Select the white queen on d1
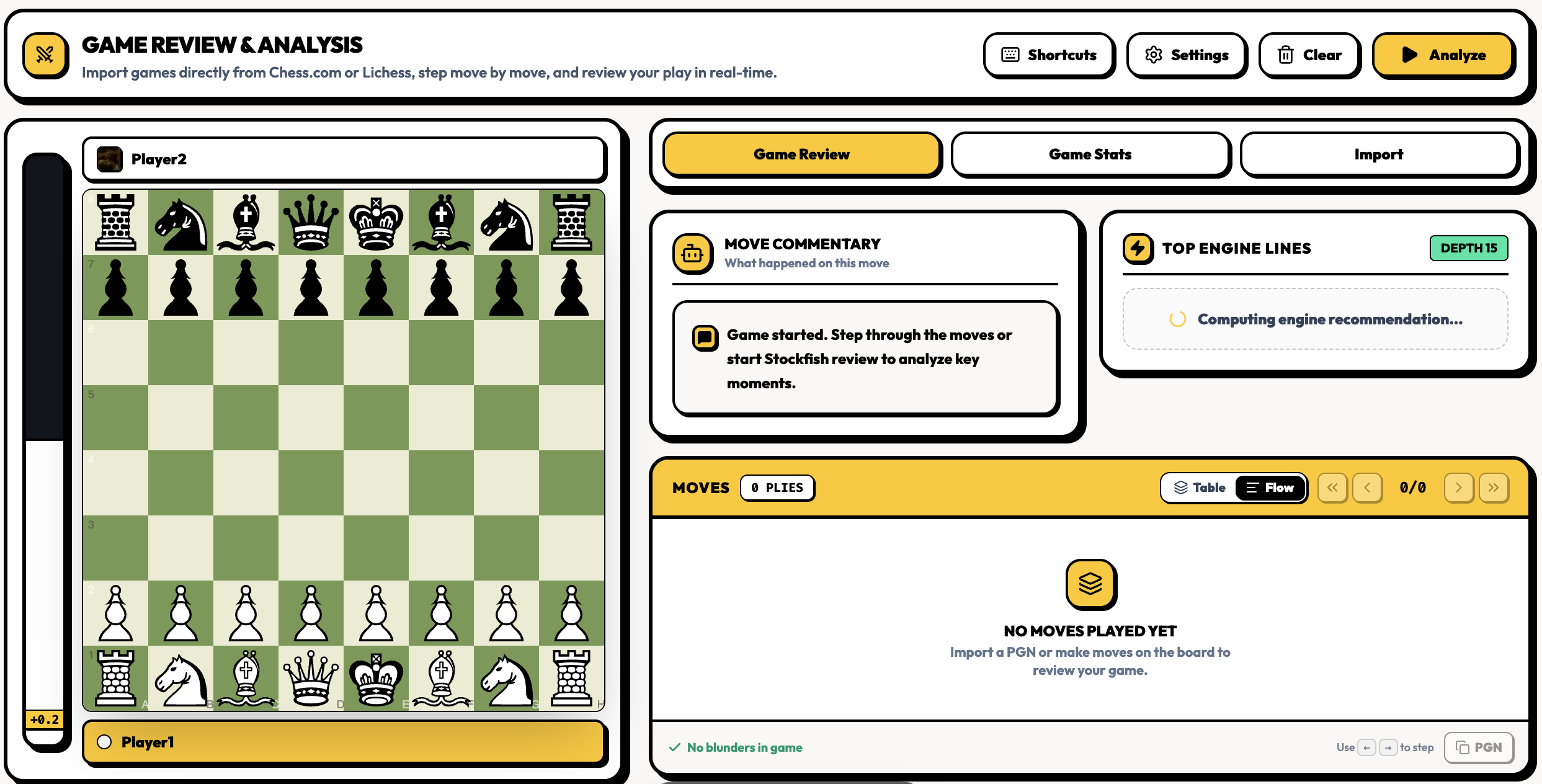 [311, 678]
